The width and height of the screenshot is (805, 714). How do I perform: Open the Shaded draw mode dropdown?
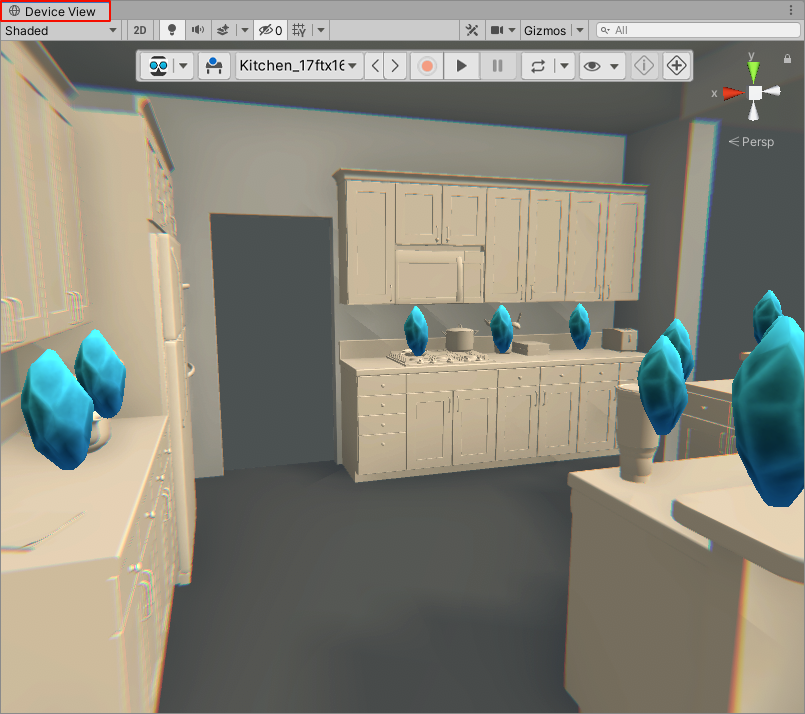pos(61,31)
